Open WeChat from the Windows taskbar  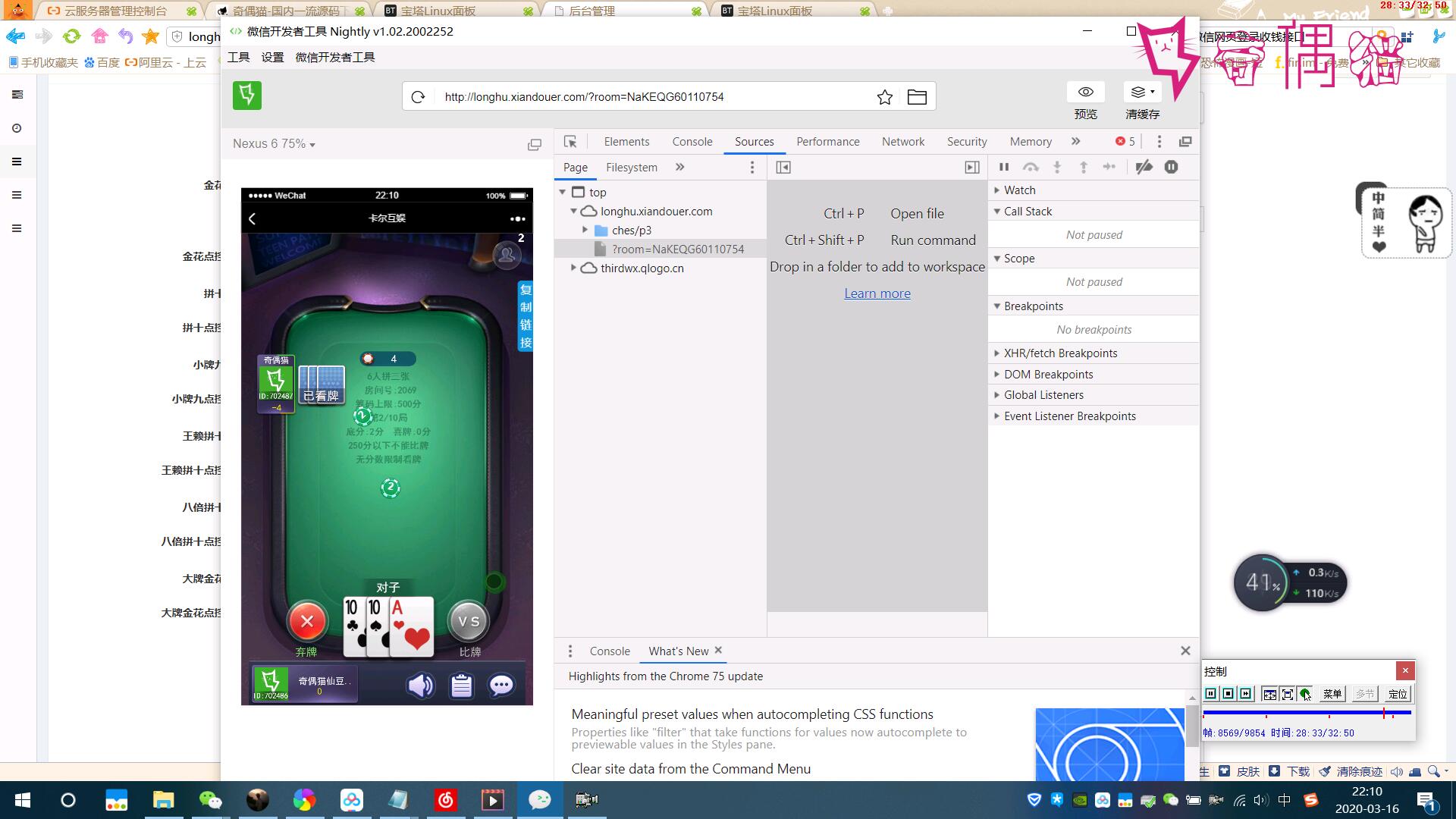coord(210,800)
